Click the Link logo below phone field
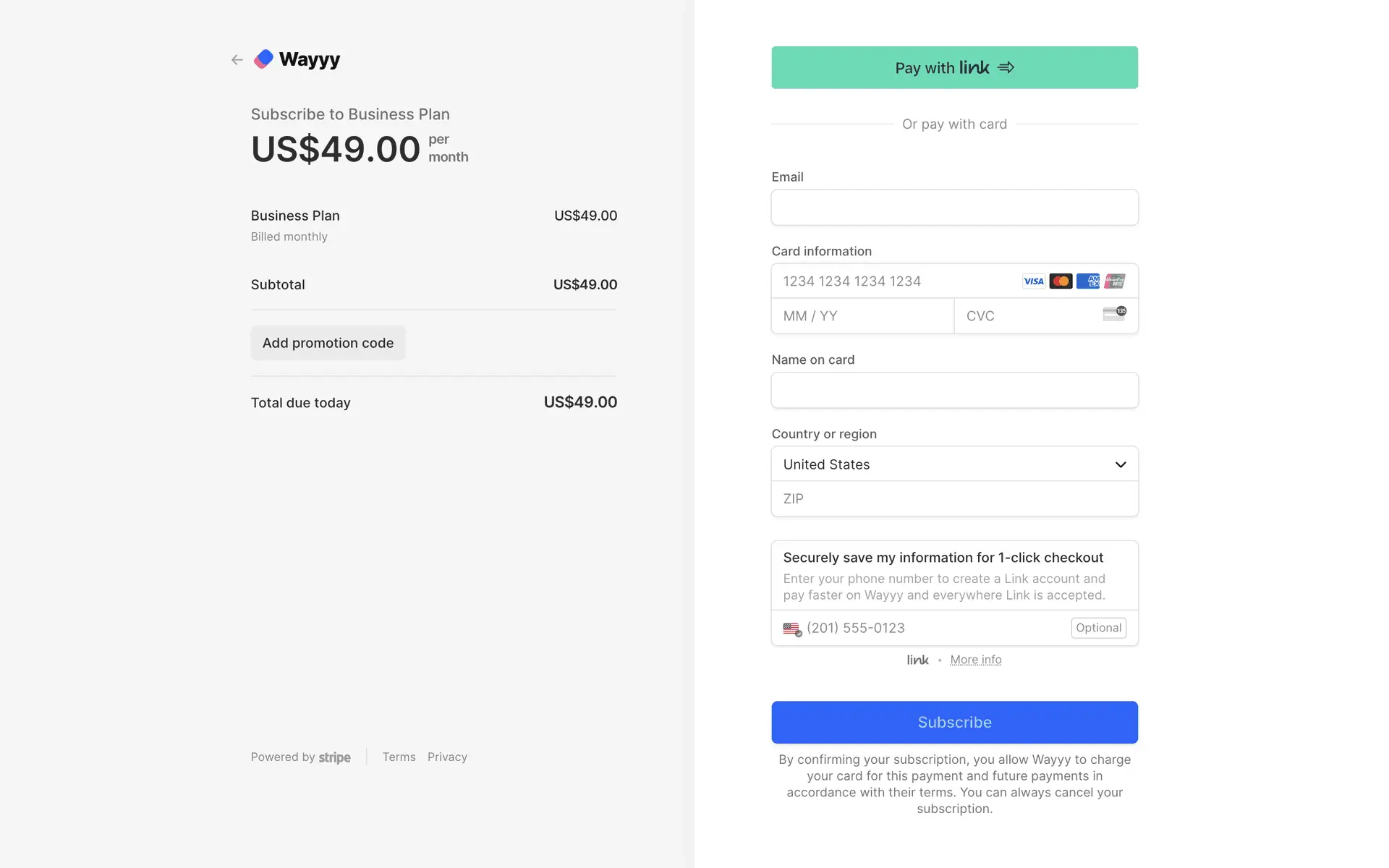Image resolution: width=1389 pixels, height=868 pixels. (x=917, y=660)
